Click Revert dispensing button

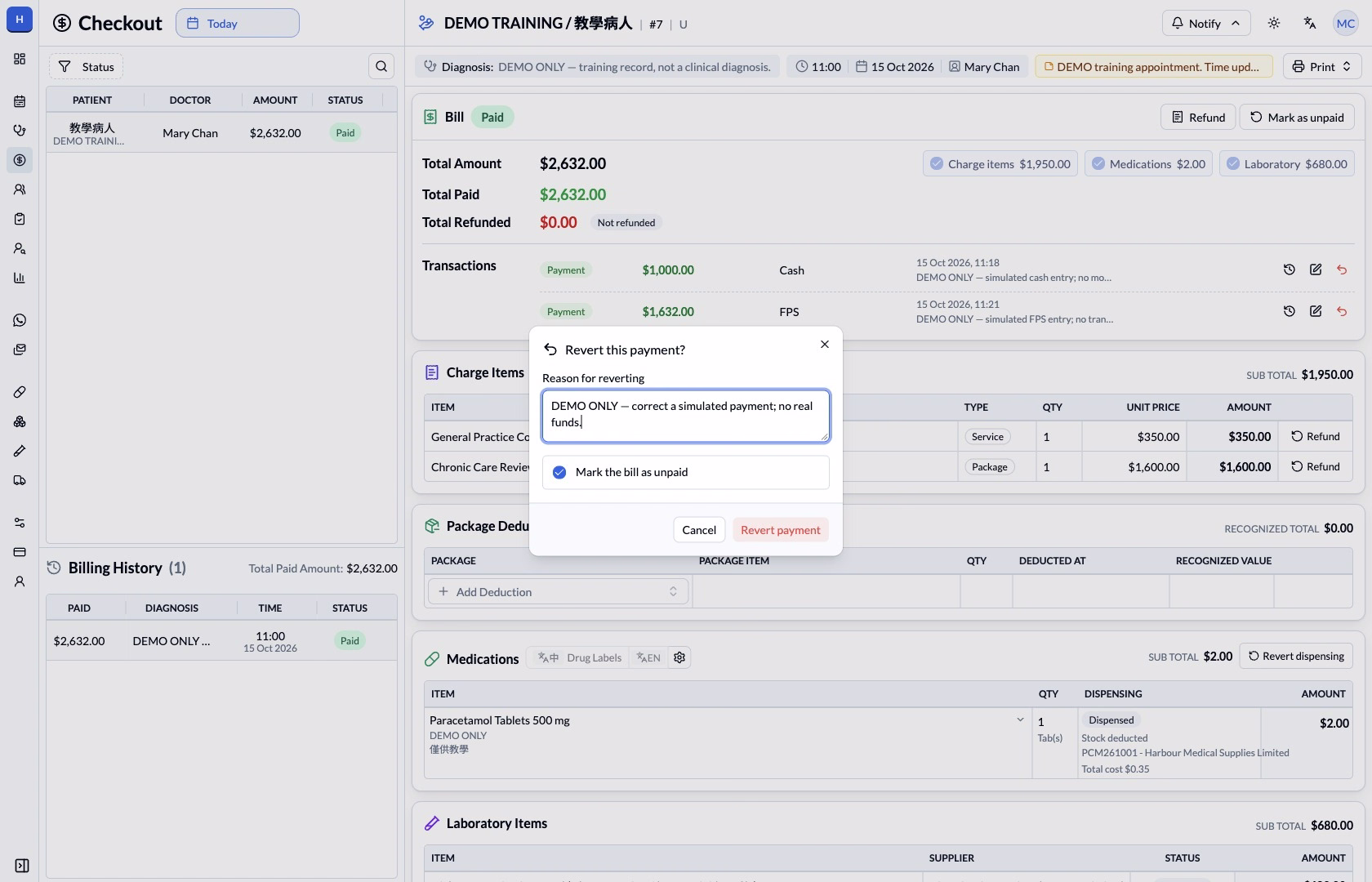[1296, 656]
